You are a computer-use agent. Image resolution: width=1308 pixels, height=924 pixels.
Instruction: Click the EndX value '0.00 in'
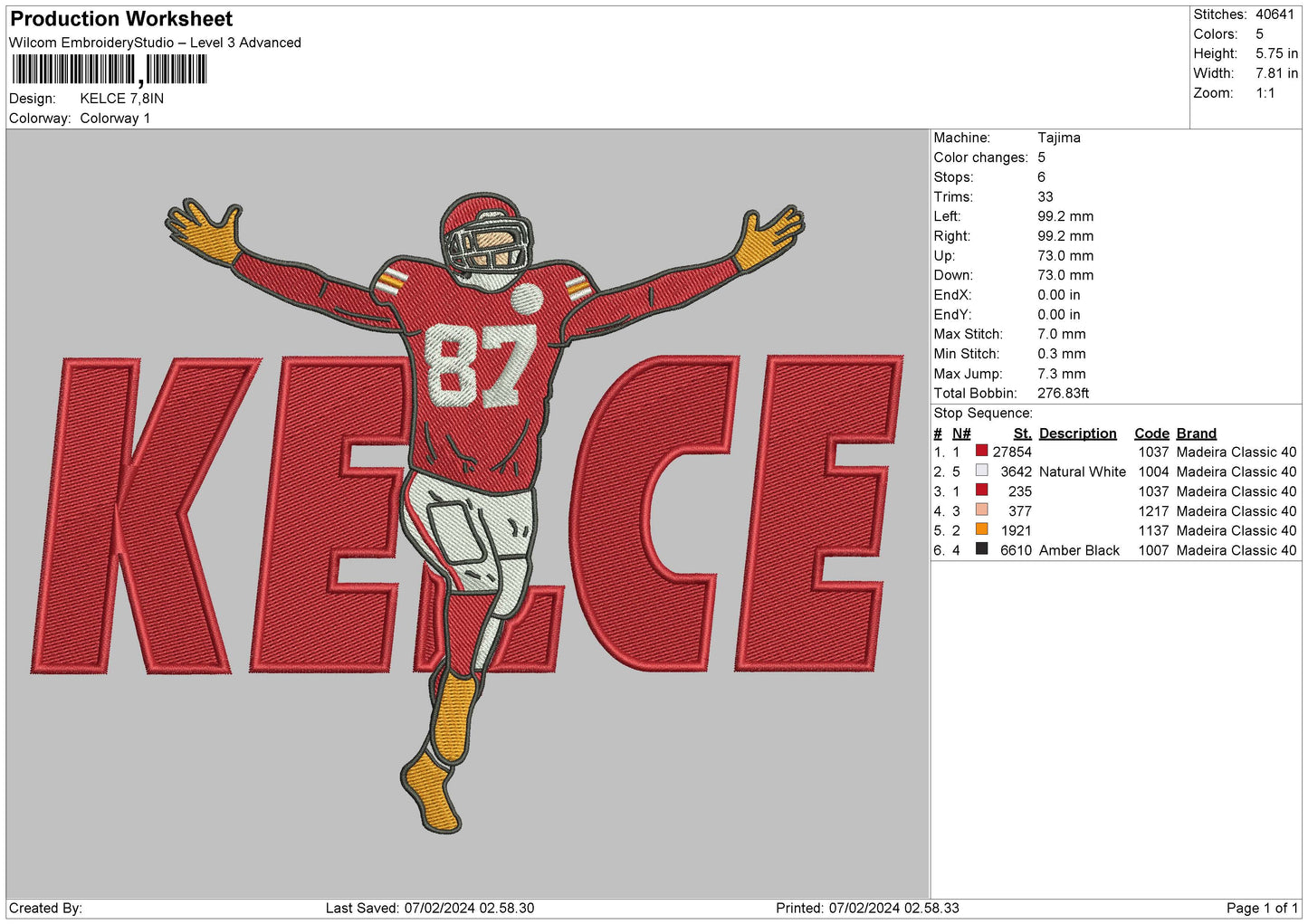pyautogui.click(x=1059, y=295)
